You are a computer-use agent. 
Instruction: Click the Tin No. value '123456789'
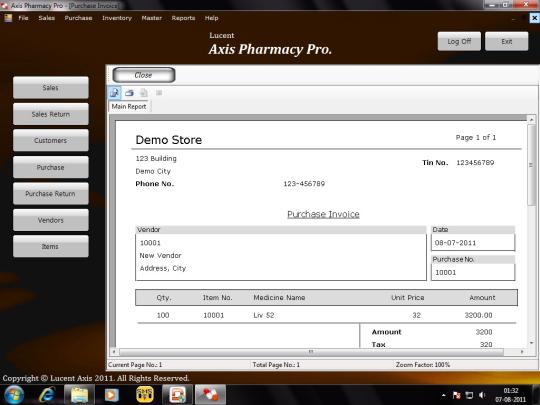(x=475, y=163)
